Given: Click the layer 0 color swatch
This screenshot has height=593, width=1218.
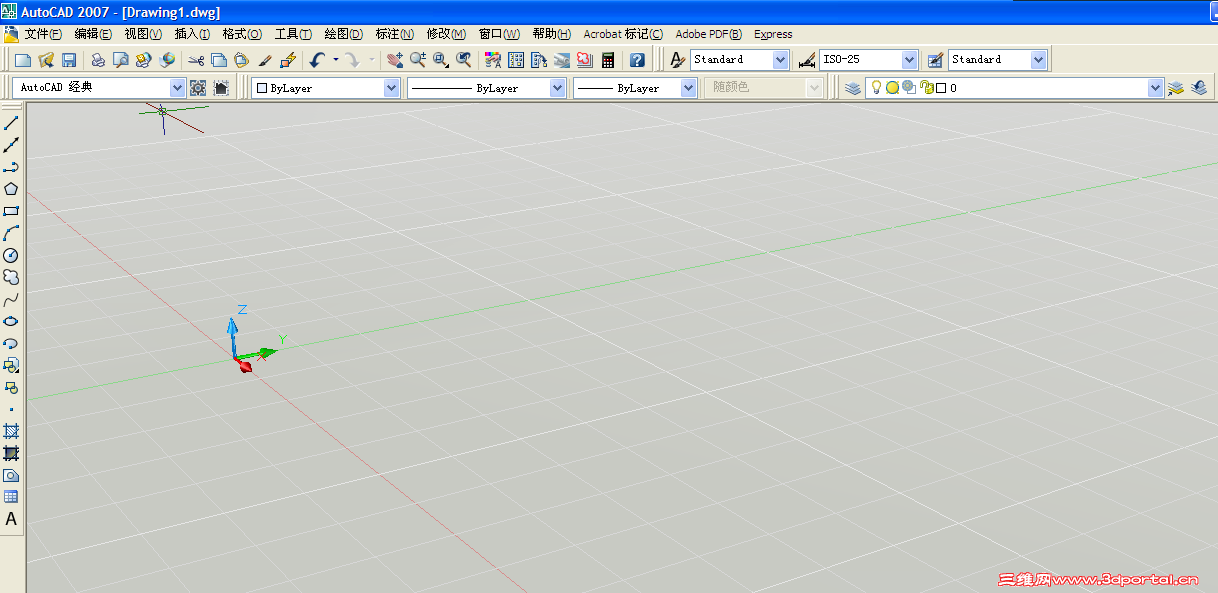Looking at the screenshot, I should [940, 88].
